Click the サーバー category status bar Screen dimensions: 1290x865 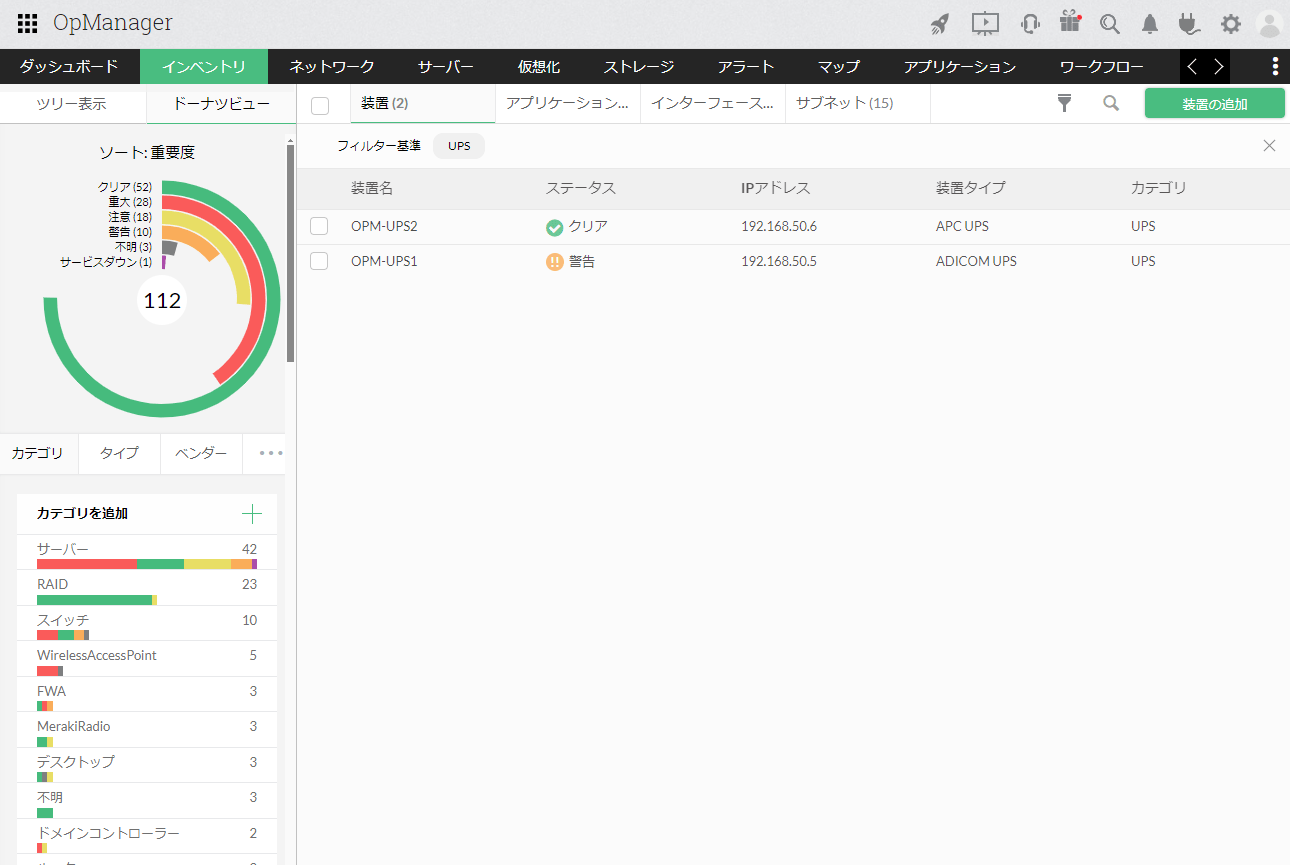tap(147, 564)
